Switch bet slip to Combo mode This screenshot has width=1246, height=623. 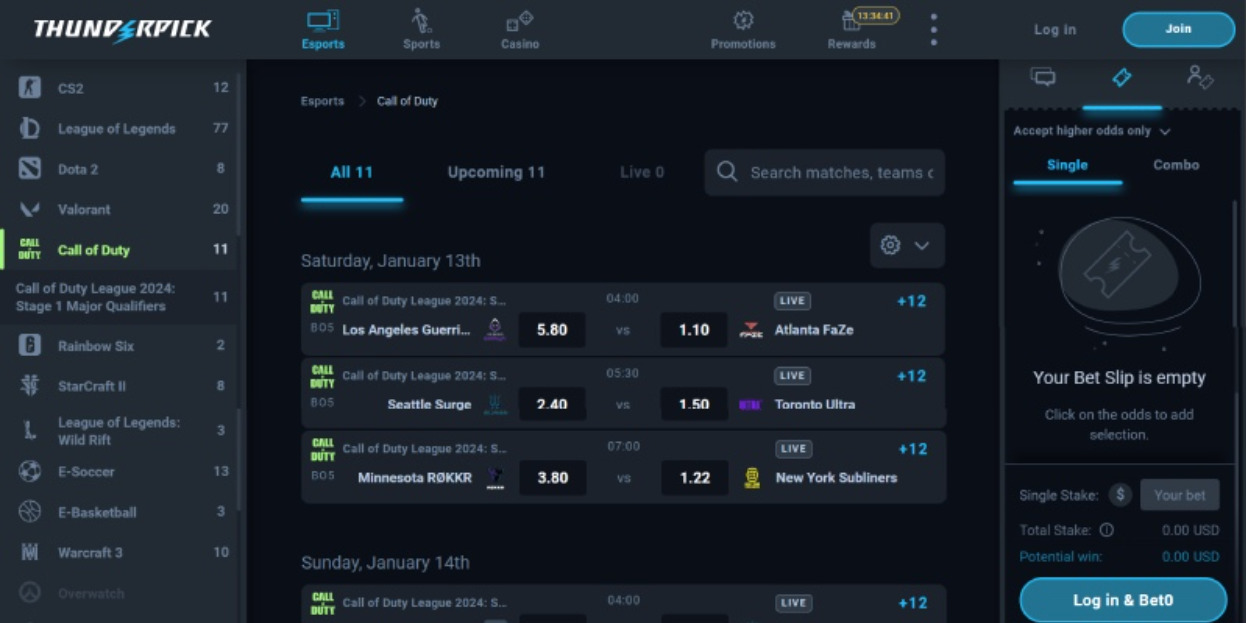(x=1175, y=165)
